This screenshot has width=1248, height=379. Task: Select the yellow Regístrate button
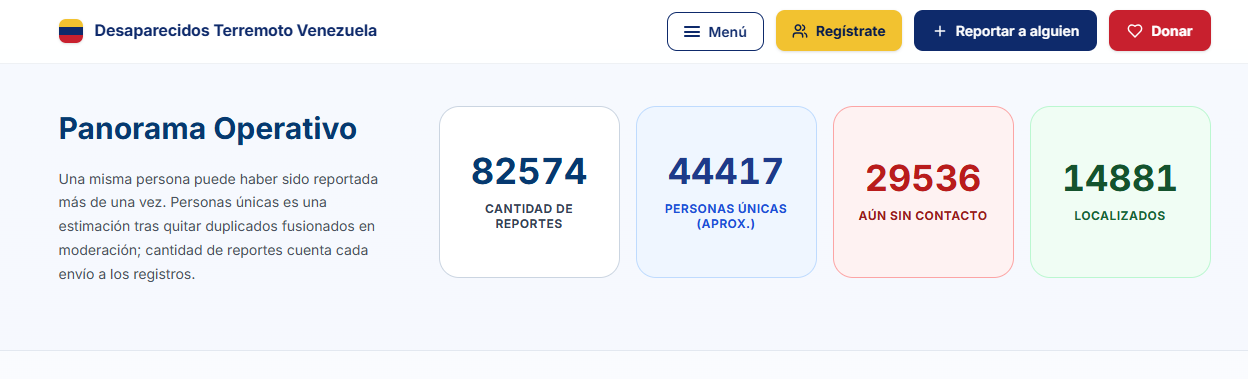[838, 31]
